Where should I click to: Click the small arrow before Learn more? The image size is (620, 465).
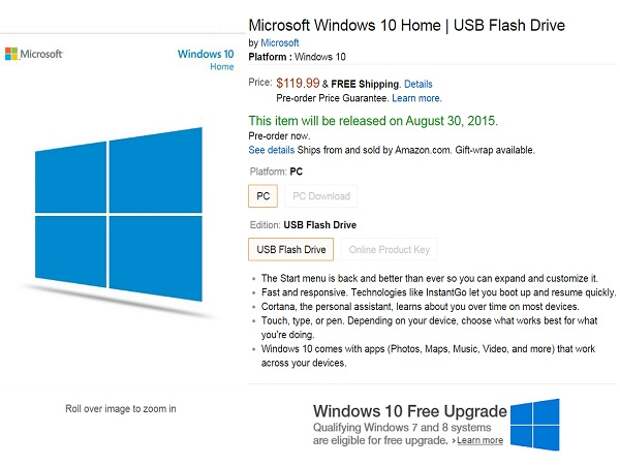click(454, 440)
